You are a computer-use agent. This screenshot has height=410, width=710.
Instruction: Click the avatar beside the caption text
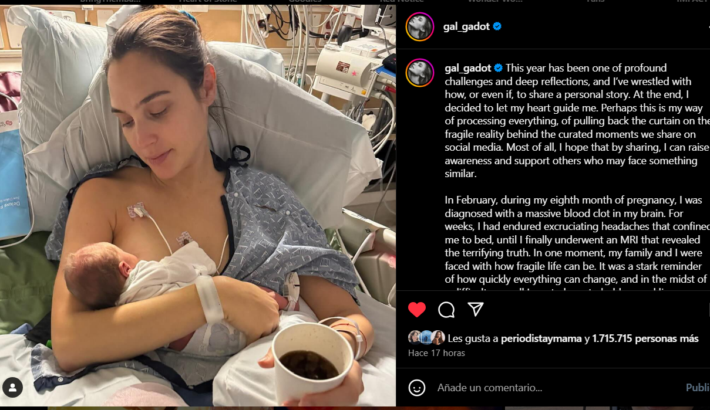pos(420,72)
